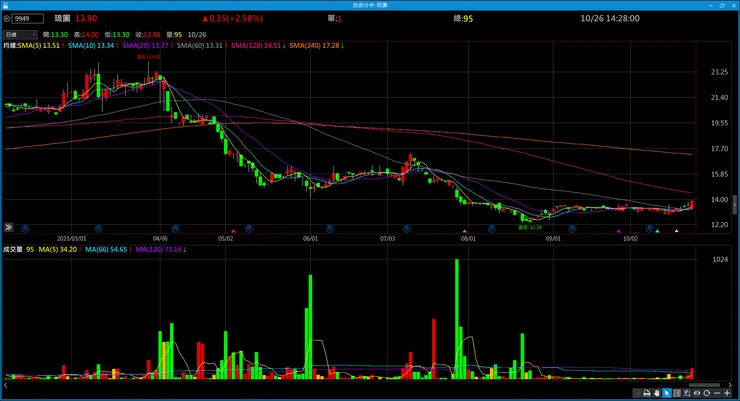Click the SMA(5) 13.51 legend label
The height and width of the screenshot is (401, 740).
tap(39, 46)
